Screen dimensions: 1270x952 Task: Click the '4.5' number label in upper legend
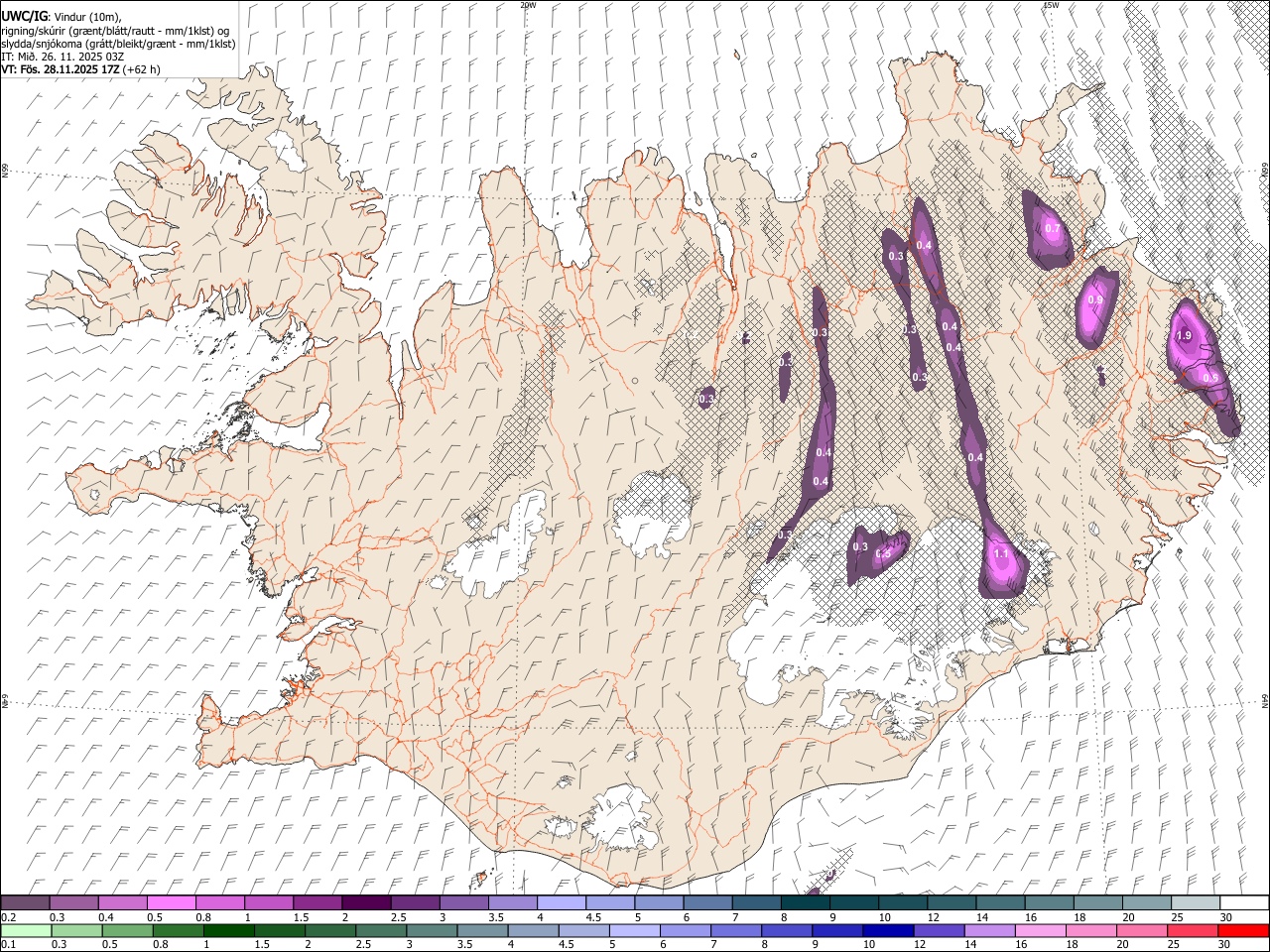[x=594, y=917]
